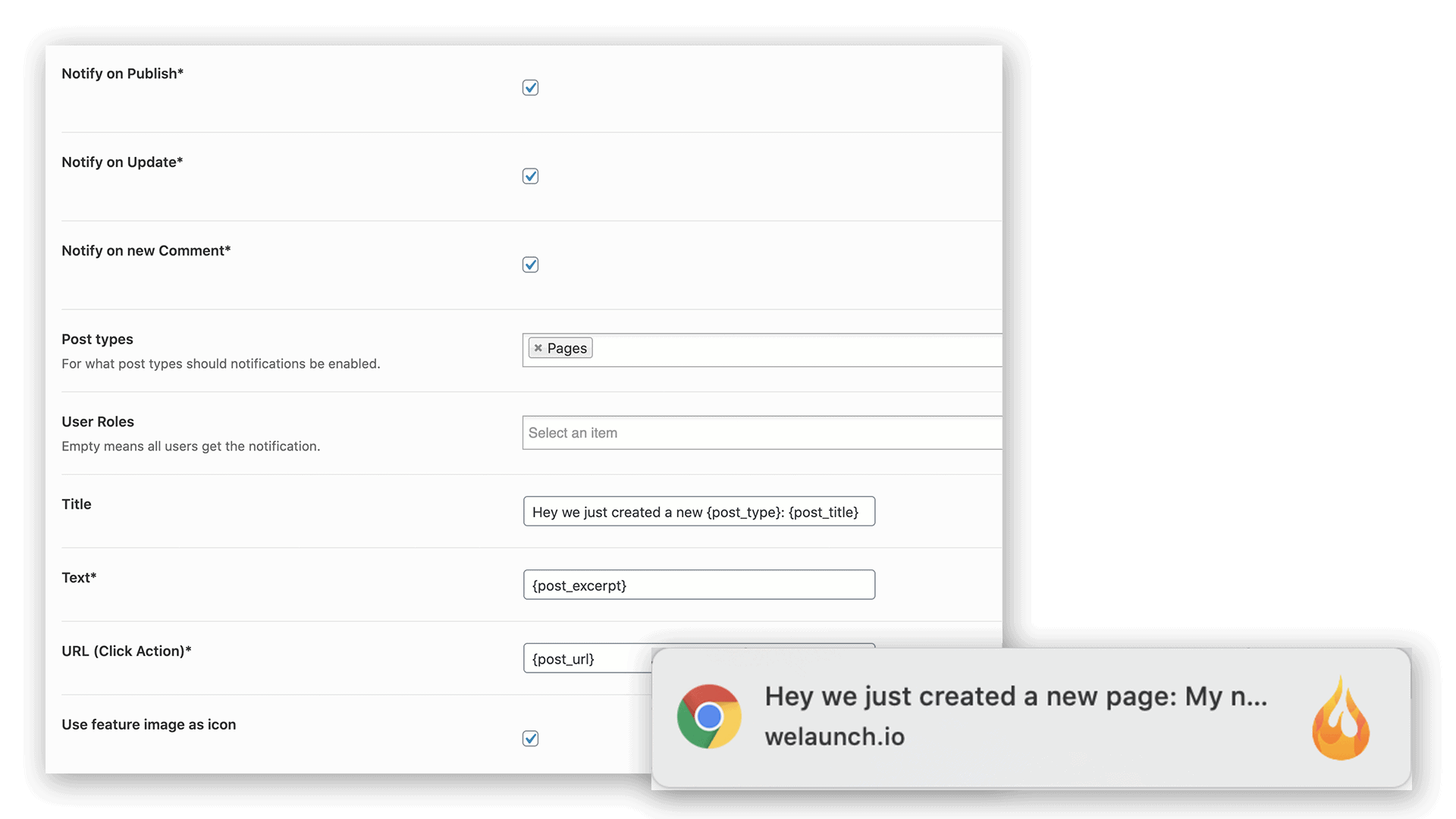Click inside the Title text field

coord(698,511)
